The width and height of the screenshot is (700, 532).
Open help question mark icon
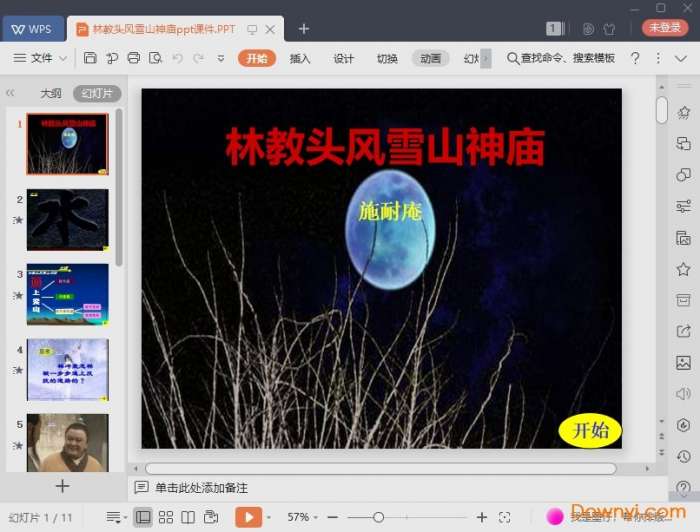pyautogui.click(x=635, y=58)
